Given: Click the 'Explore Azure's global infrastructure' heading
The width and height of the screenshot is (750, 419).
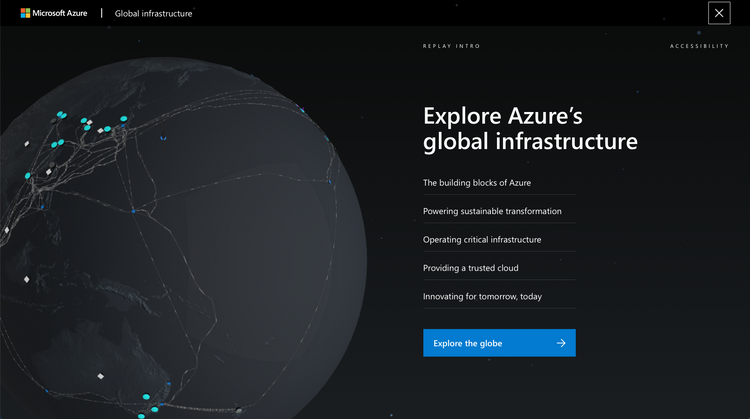Looking at the screenshot, I should click(530, 129).
